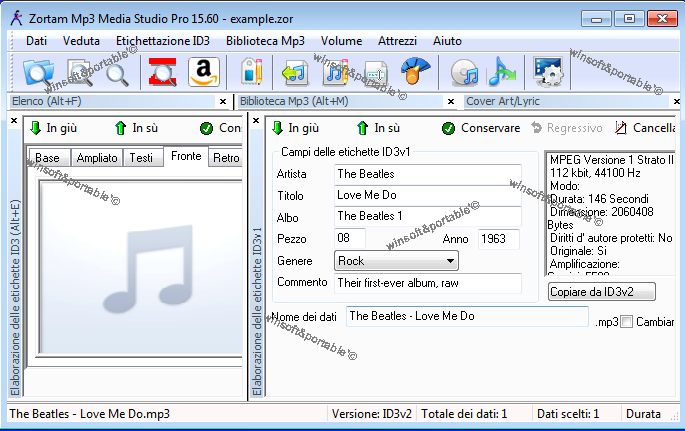Click the plain magnifier toolbar icon
The height and width of the screenshot is (431, 685).
(117, 74)
